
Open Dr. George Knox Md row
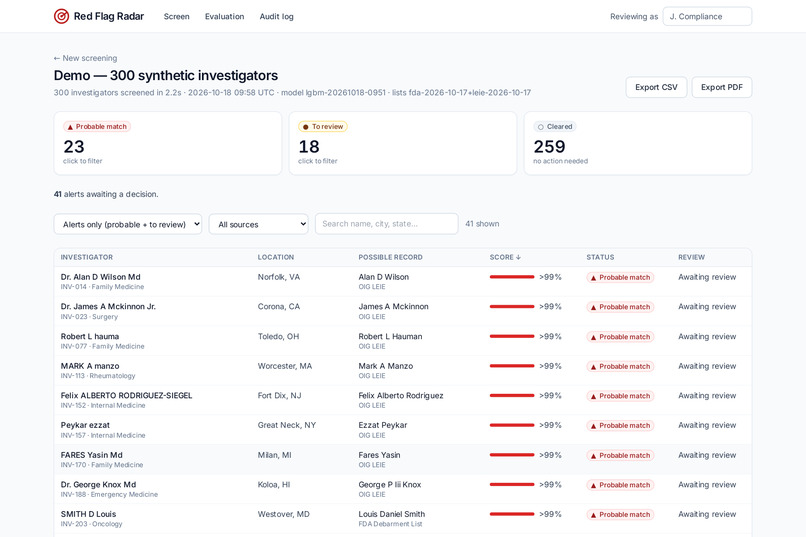(x=403, y=489)
